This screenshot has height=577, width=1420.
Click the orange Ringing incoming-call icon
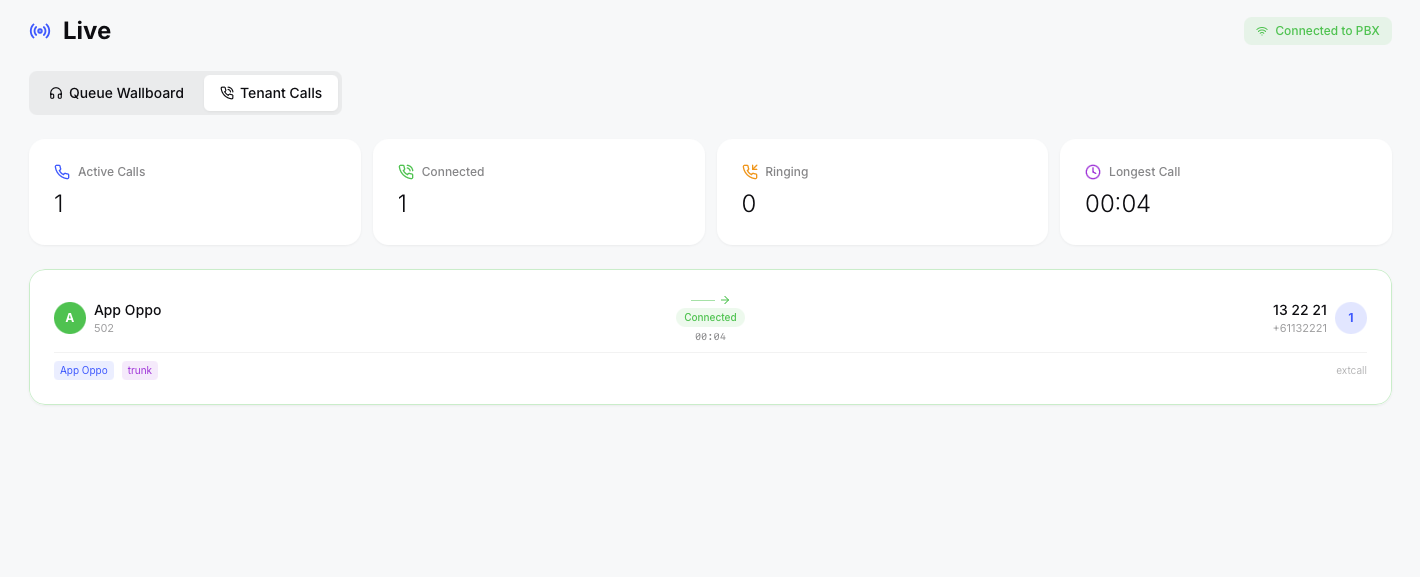(750, 172)
